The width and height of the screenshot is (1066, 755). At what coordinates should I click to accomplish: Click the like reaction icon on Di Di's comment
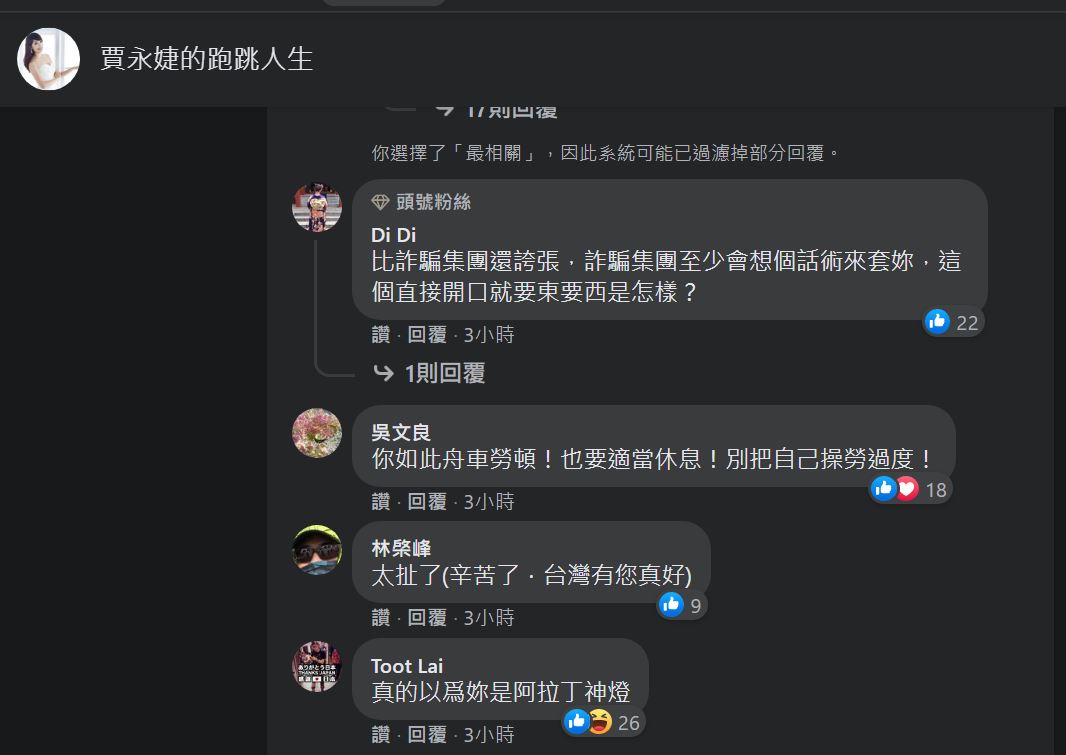pyautogui.click(x=937, y=321)
